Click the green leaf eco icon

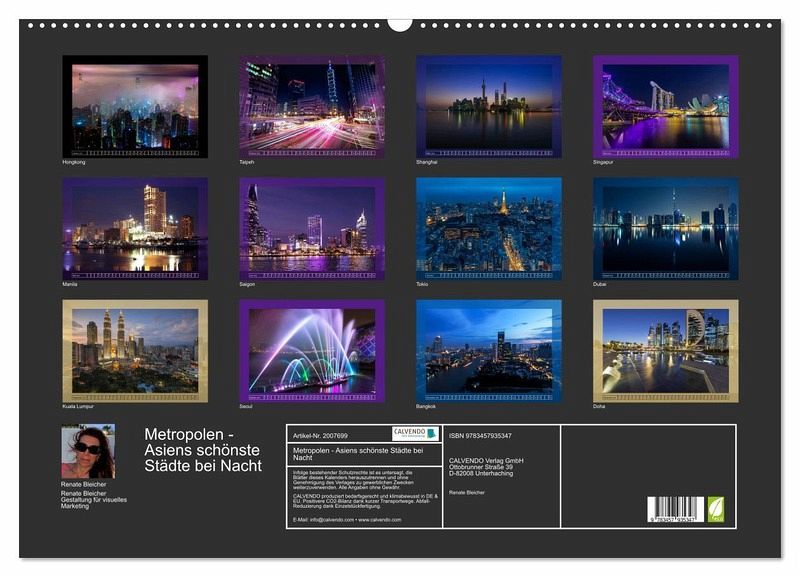[715, 509]
